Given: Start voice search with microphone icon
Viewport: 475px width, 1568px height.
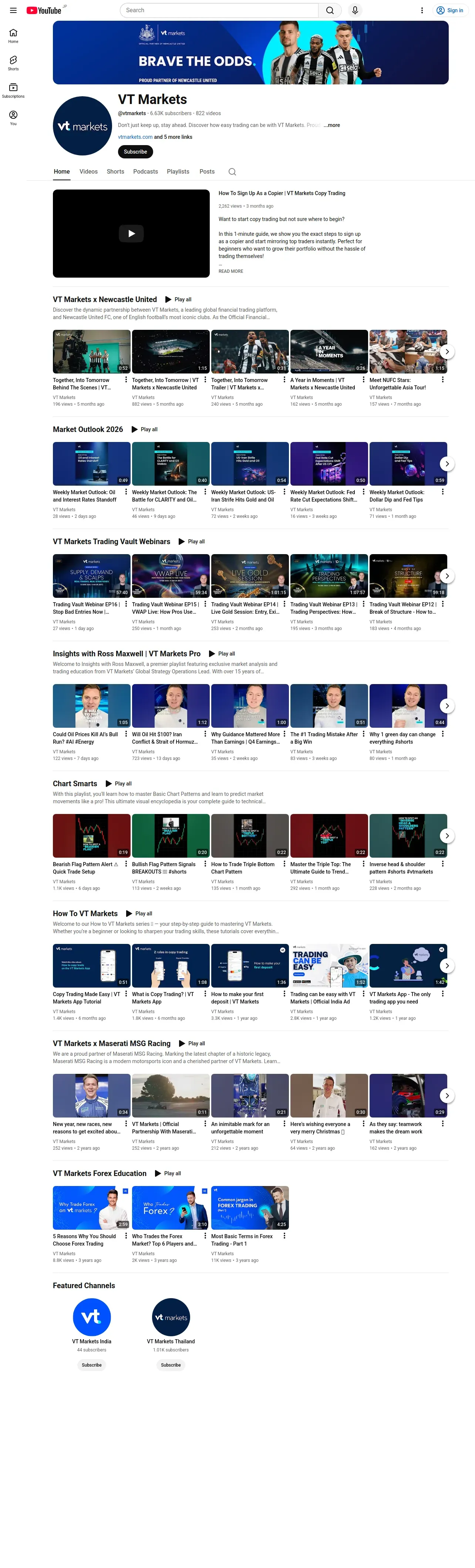Looking at the screenshot, I should tap(355, 10).
